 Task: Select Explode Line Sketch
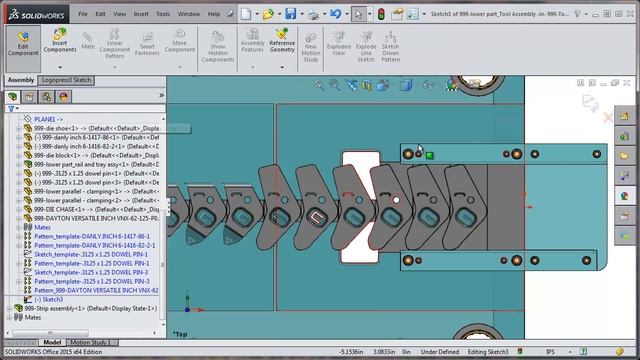(x=366, y=47)
